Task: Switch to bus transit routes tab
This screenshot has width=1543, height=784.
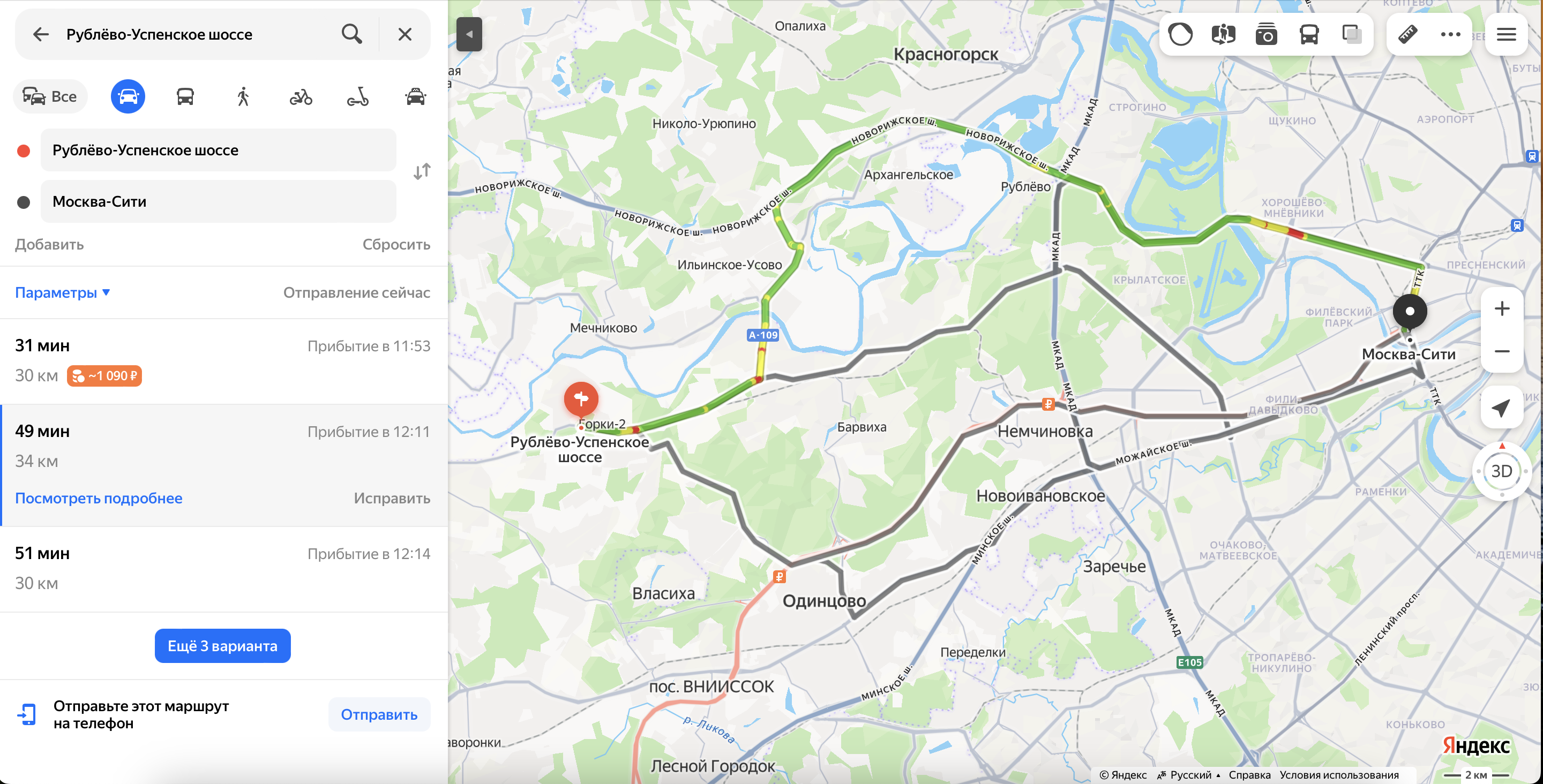Action: [185, 96]
